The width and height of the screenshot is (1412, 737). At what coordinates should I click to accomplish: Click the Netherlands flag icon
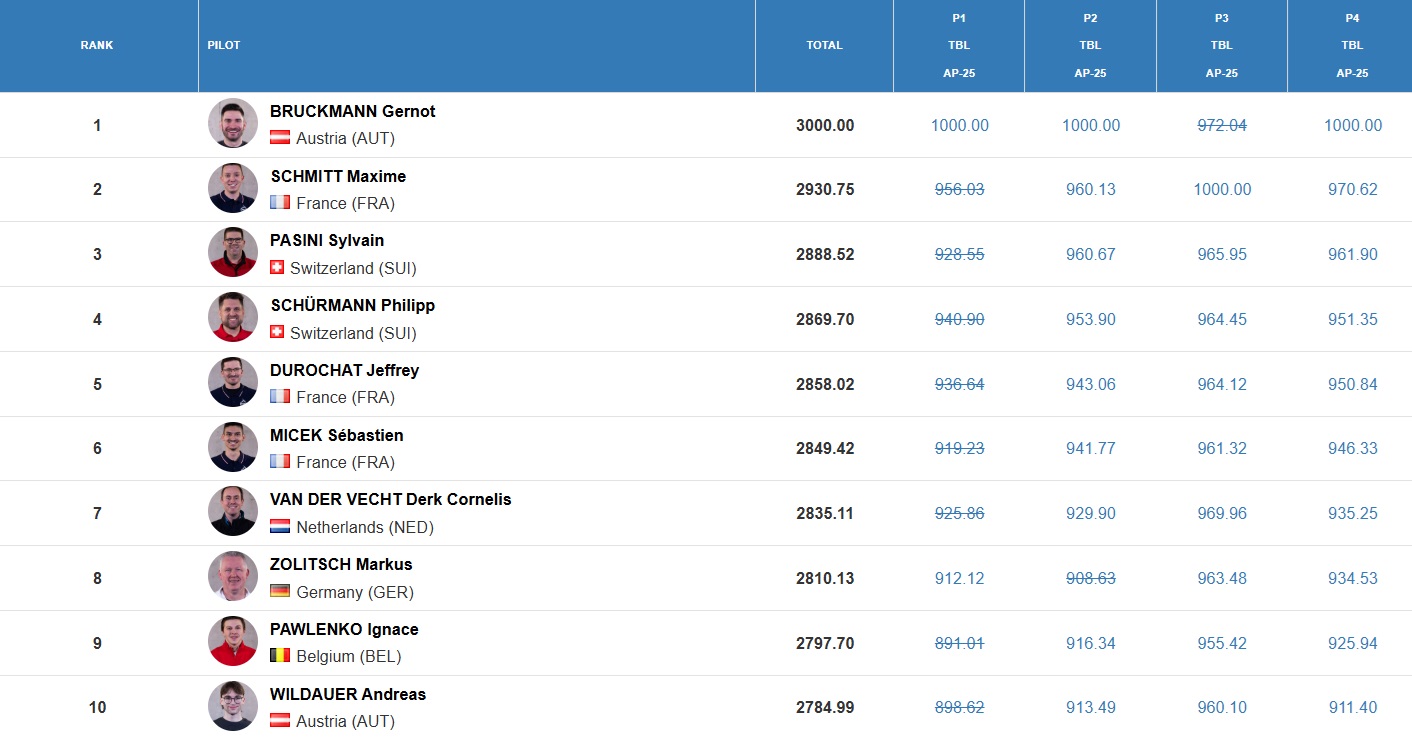(280, 527)
